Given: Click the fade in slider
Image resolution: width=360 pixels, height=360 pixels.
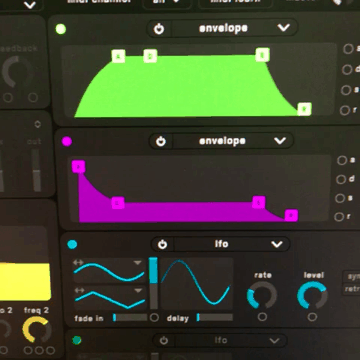Looking at the screenshot, I should click(130, 317).
